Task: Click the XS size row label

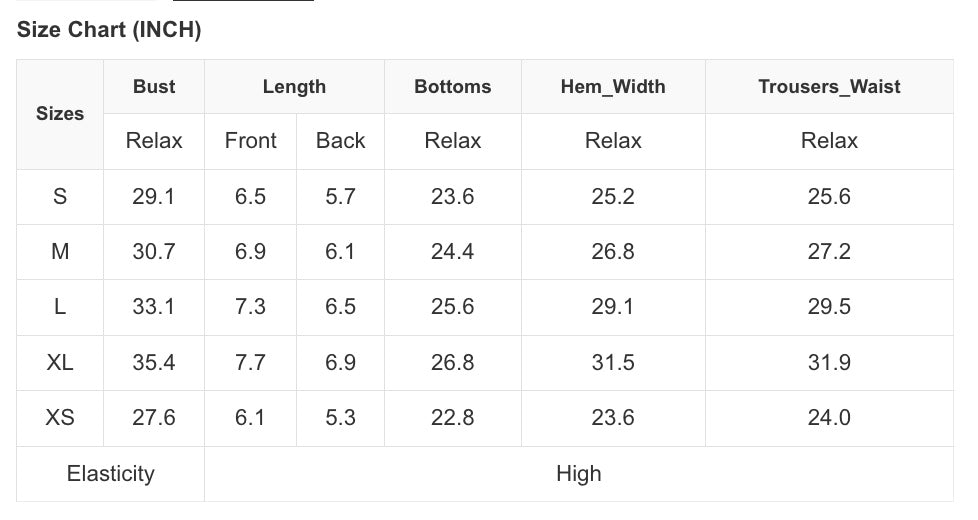Action: 60,417
